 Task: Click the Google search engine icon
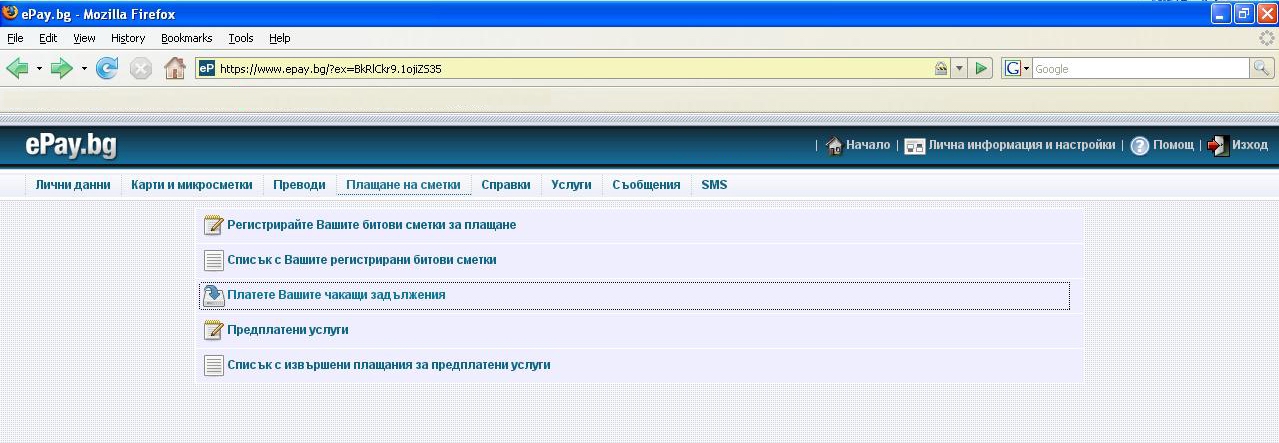[x=1012, y=69]
